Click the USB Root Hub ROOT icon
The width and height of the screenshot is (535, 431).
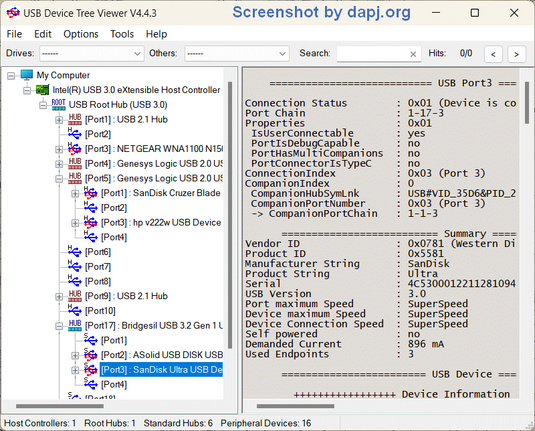coord(58,104)
